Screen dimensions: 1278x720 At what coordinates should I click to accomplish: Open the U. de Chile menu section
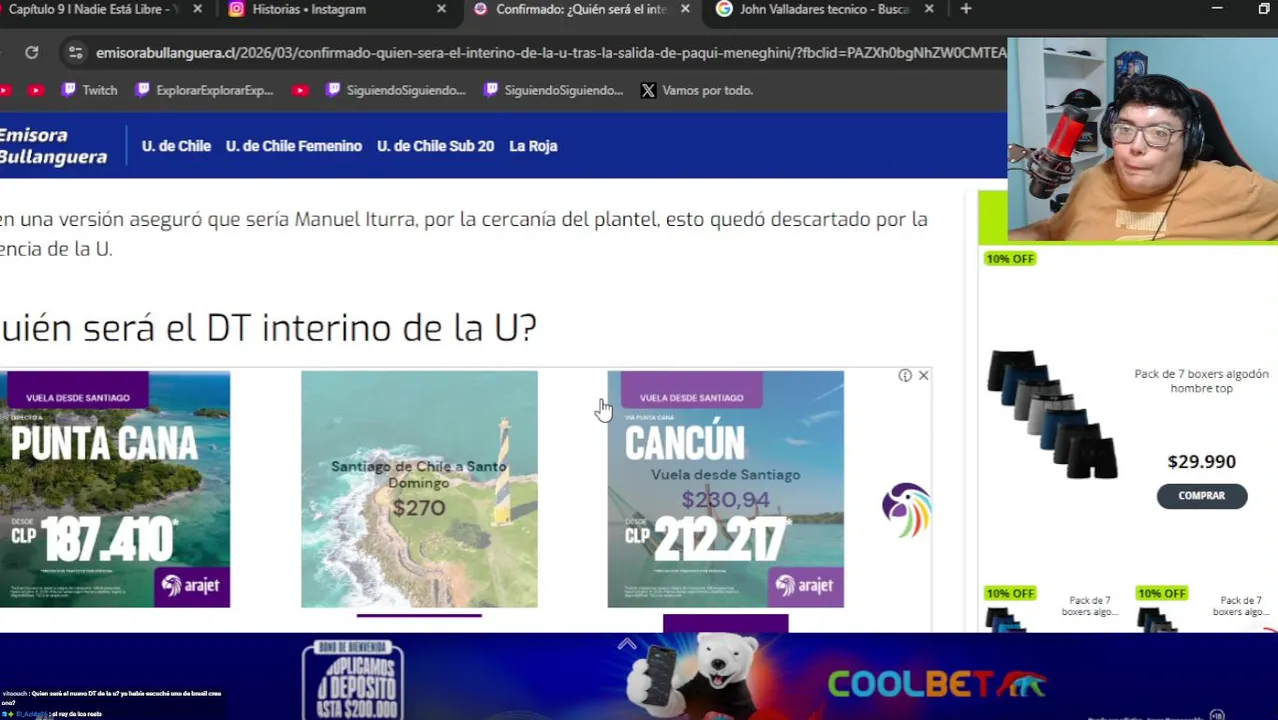176,146
